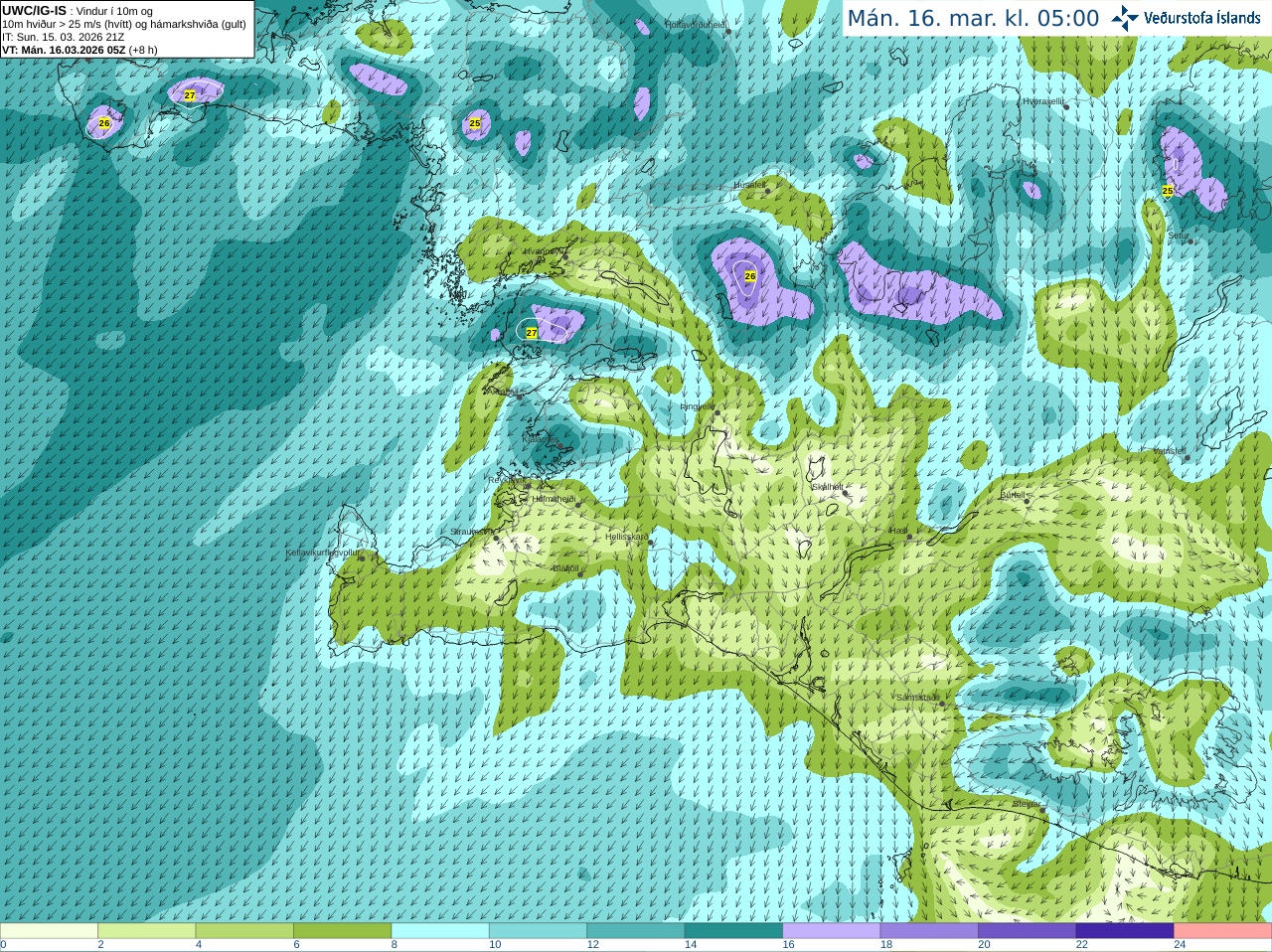Select the Skálholt station label
The height and width of the screenshot is (952, 1272).
tap(827, 488)
